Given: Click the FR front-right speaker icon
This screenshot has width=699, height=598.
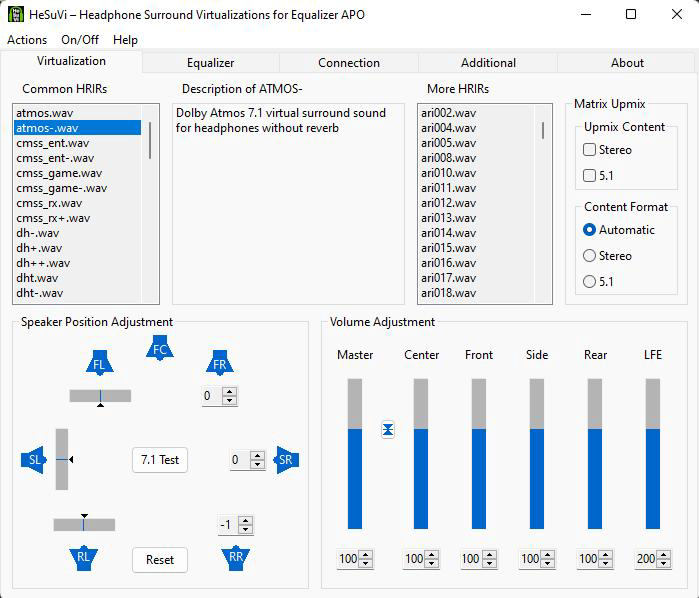Looking at the screenshot, I should pyautogui.click(x=219, y=363).
